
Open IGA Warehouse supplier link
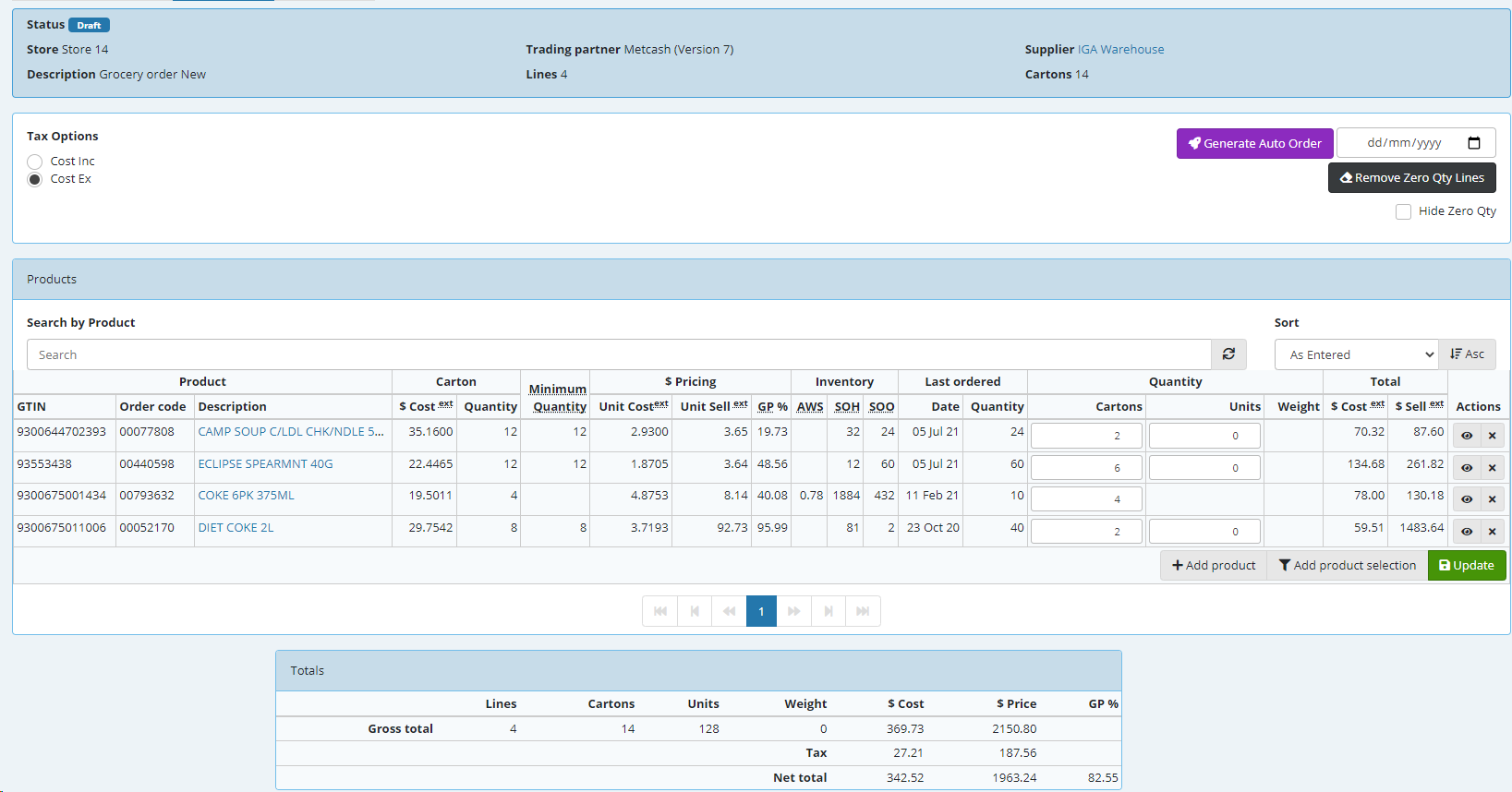[x=1120, y=50]
